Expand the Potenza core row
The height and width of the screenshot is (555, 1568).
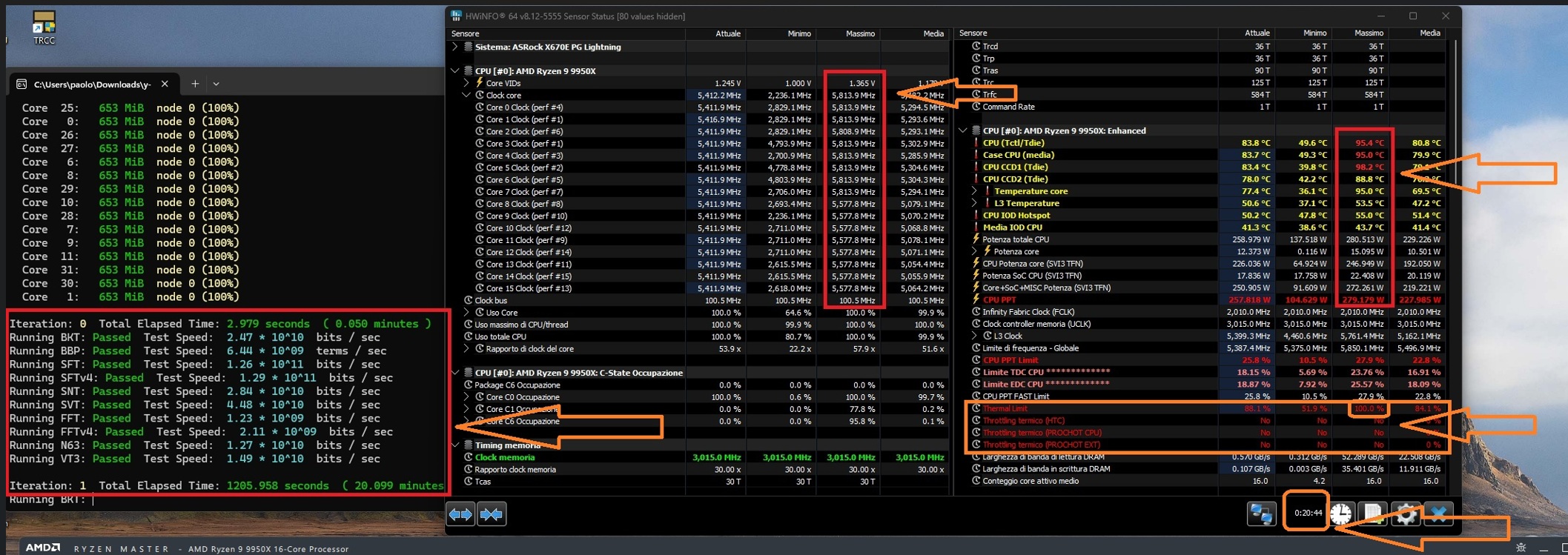[x=974, y=251]
